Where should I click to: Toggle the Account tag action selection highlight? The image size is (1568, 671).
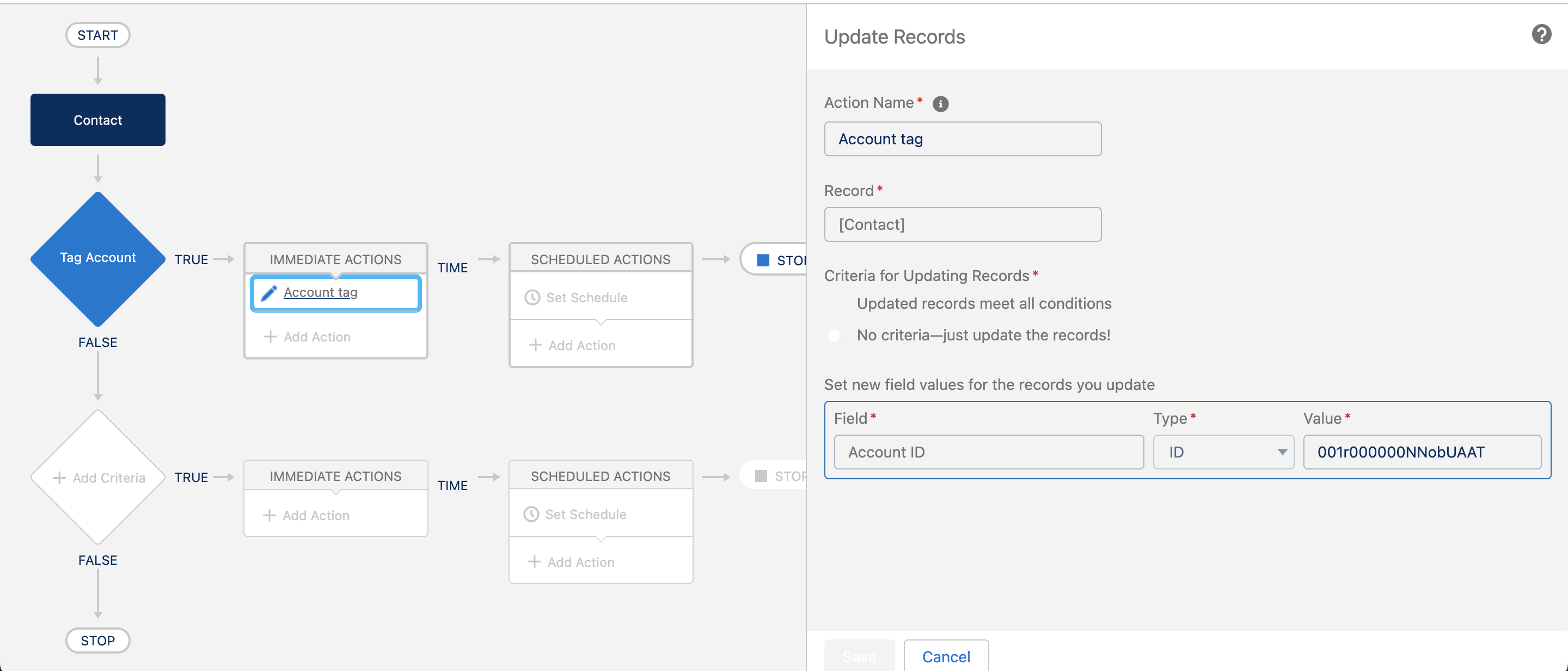335,292
